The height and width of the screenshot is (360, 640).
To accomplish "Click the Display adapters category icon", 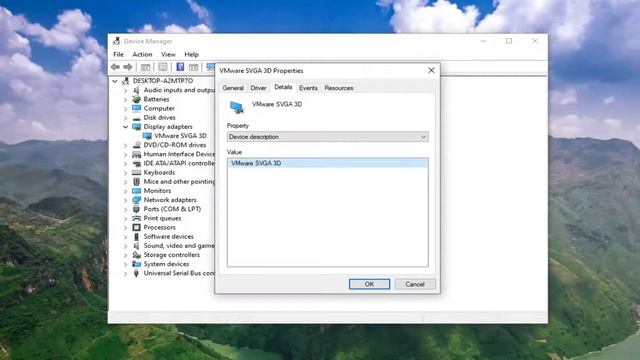I will point(136,127).
